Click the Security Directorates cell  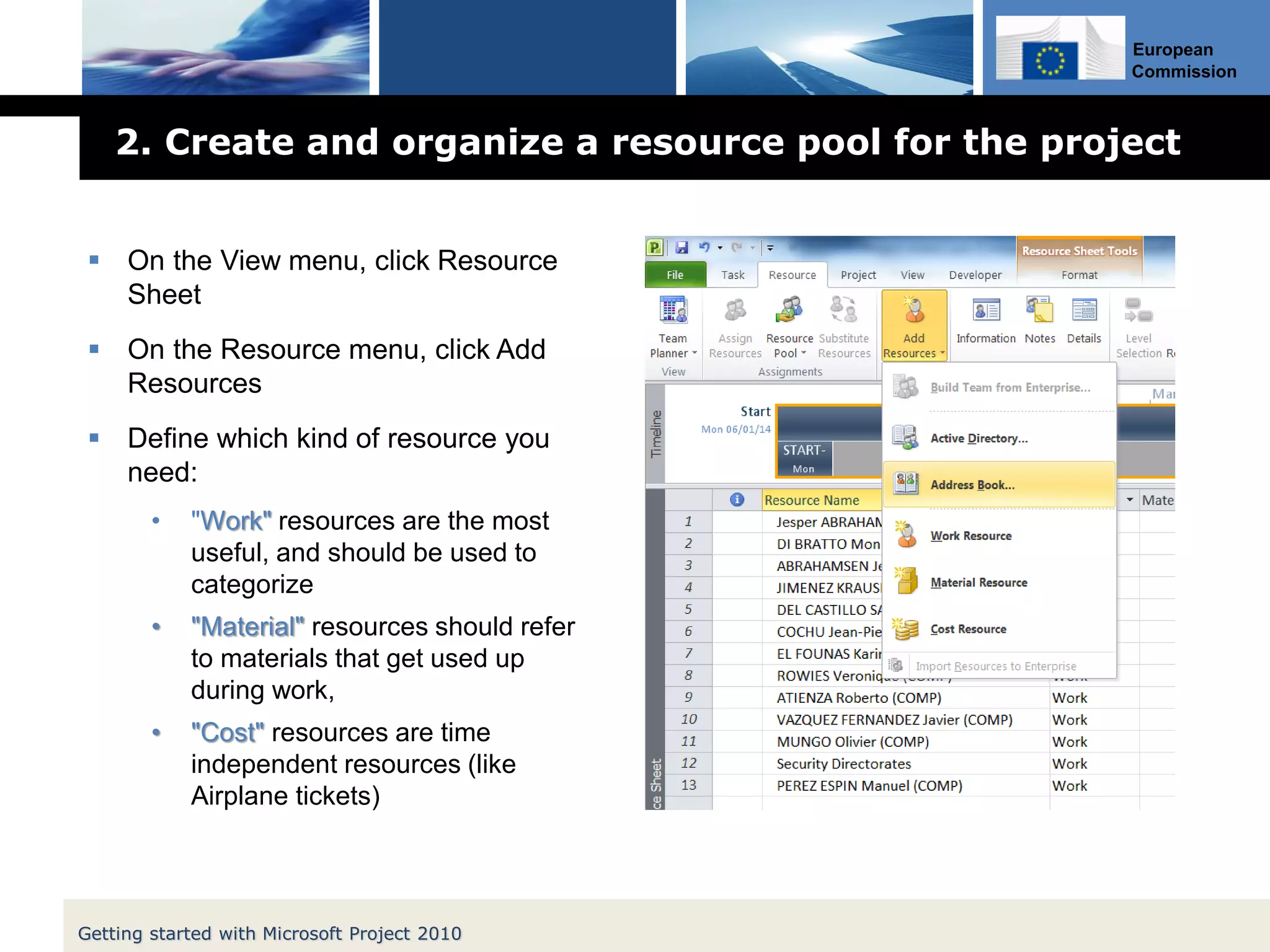coord(905,764)
